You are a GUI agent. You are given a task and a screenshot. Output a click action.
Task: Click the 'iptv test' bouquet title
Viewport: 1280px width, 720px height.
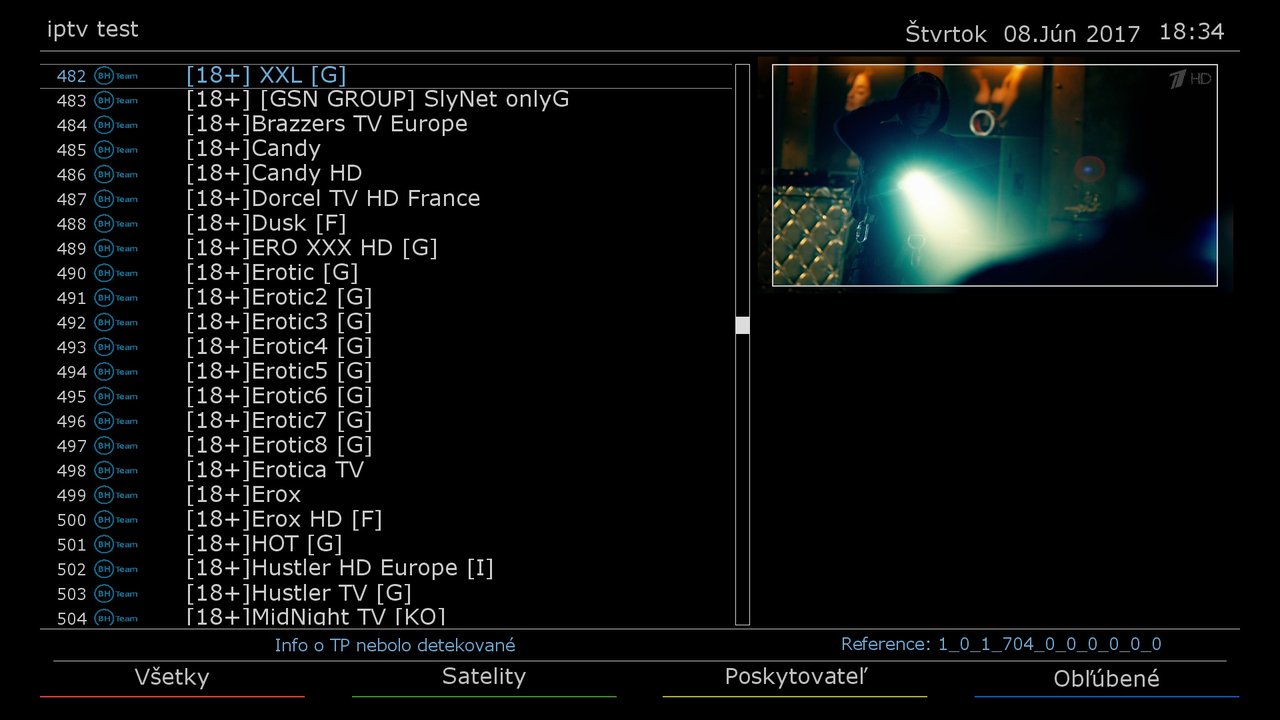(93, 30)
